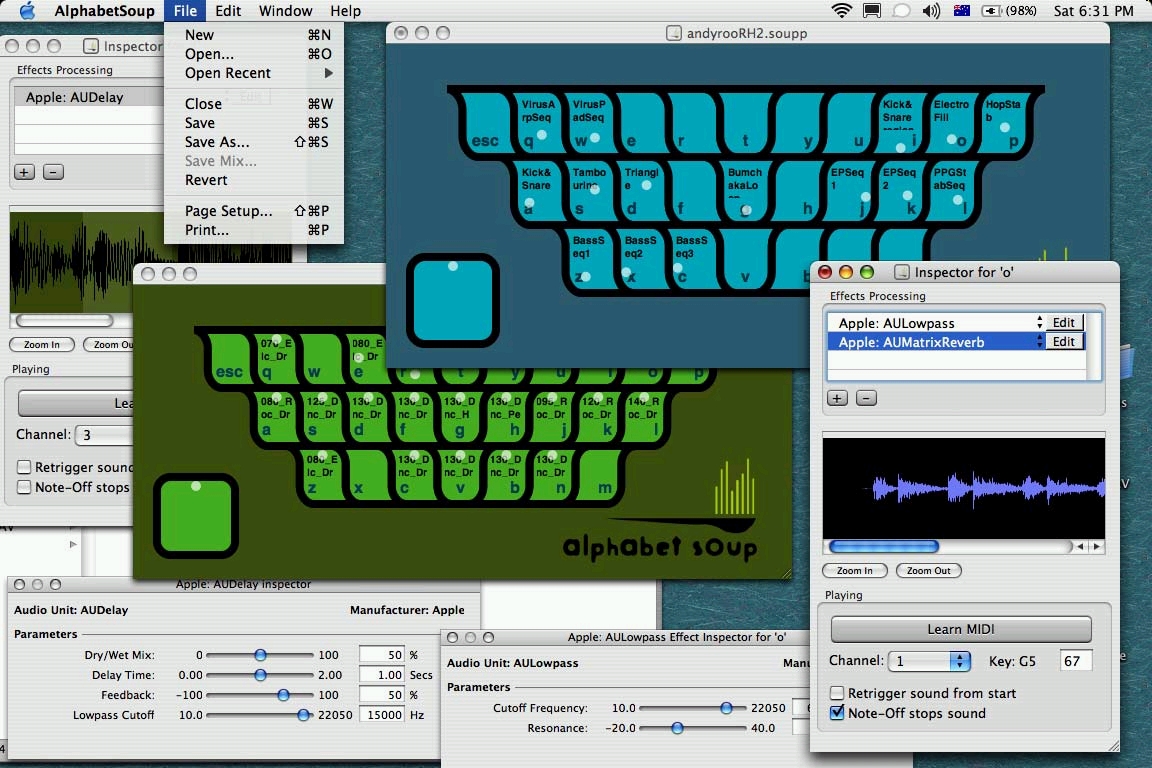
Task: Choose New from File menu
Action: pos(254,35)
